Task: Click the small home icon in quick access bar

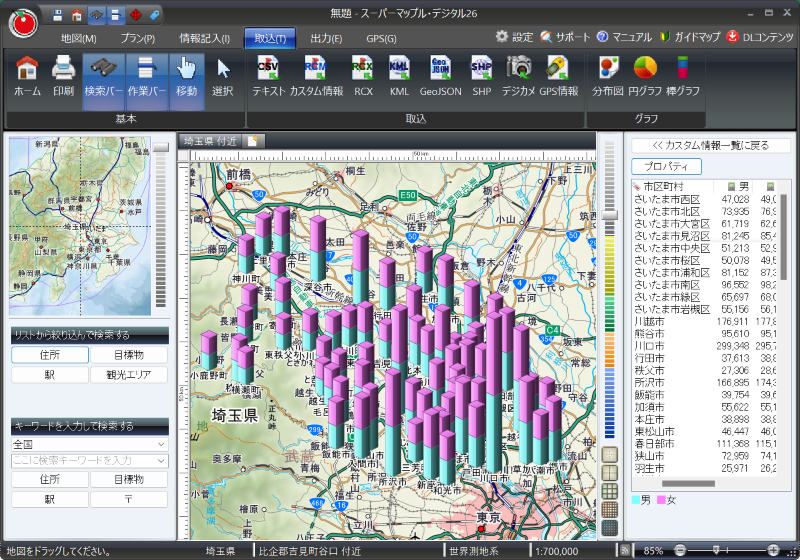Action: click(77, 15)
